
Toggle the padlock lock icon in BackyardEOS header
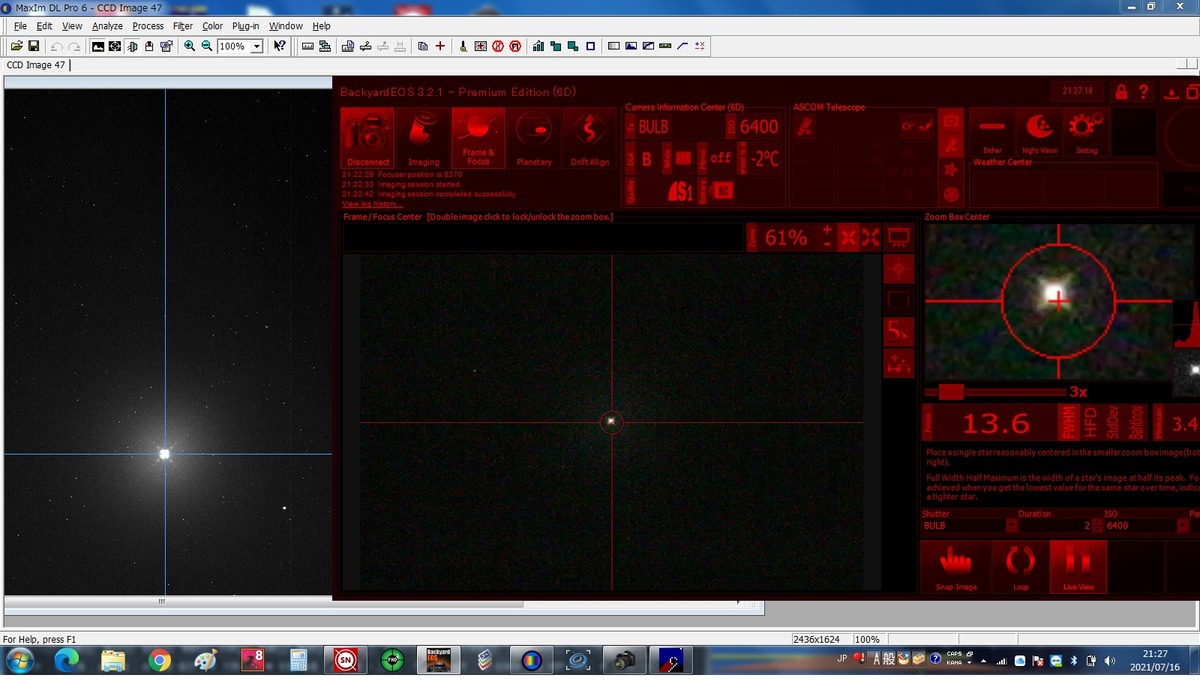pos(1121,92)
